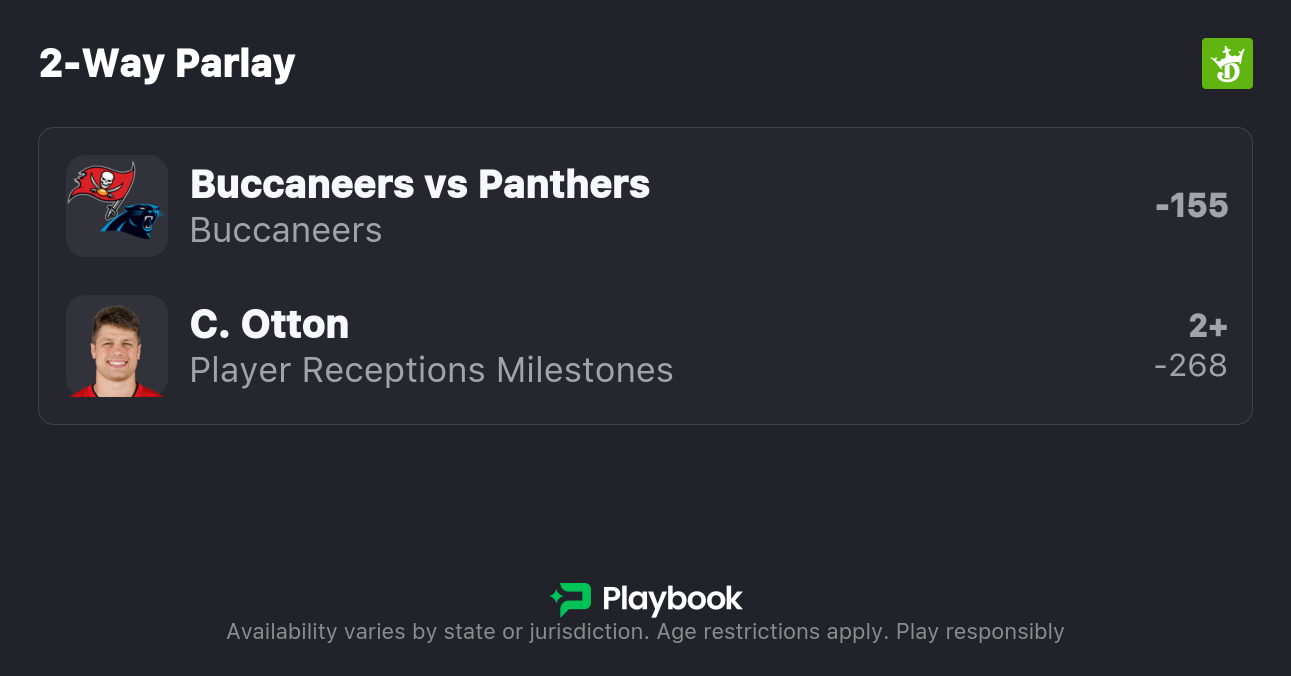Open the "Buccaneers vs Panthers" matchup title
This screenshot has width=1291, height=676.
click(x=419, y=184)
